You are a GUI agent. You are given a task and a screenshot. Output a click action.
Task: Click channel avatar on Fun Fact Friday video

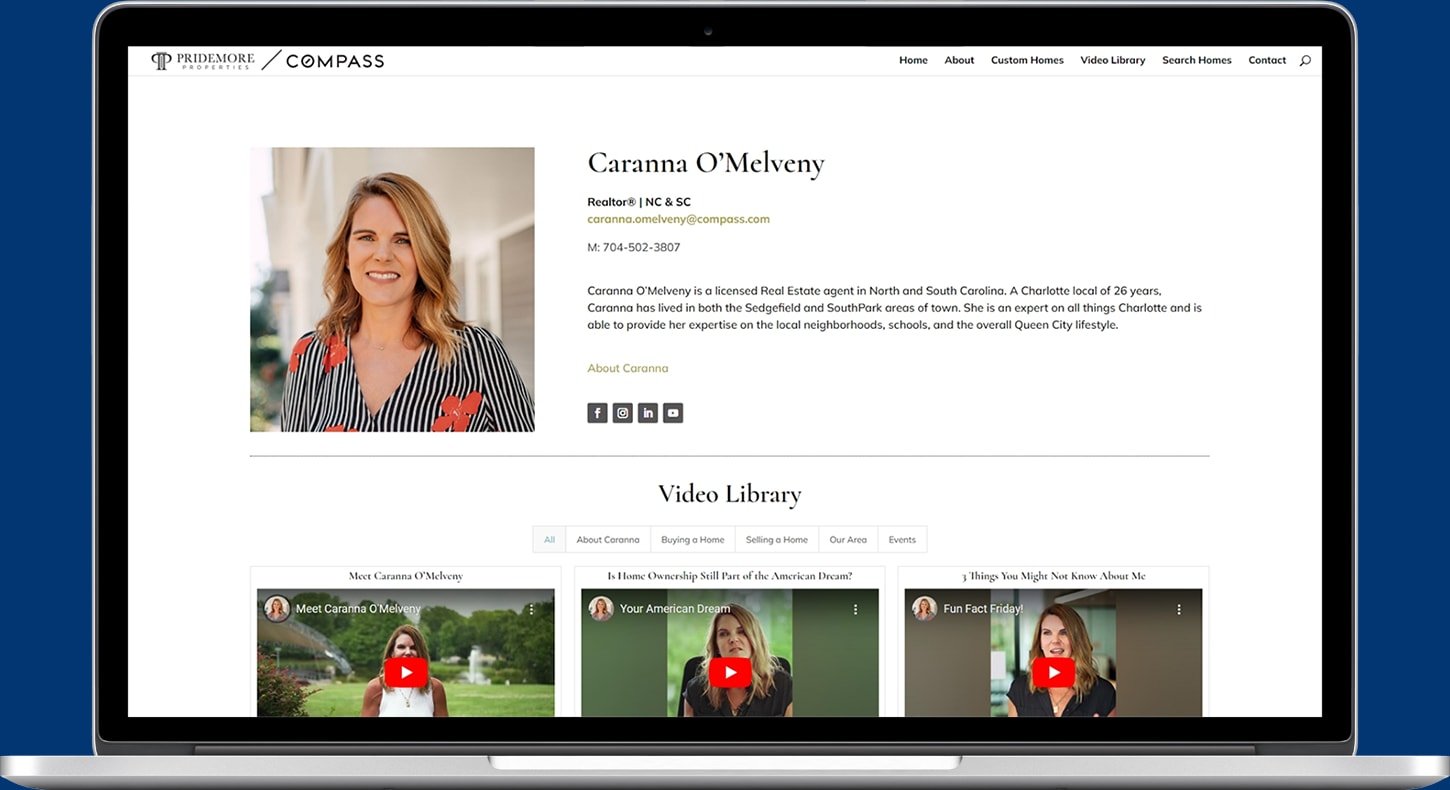pos(925,609)
